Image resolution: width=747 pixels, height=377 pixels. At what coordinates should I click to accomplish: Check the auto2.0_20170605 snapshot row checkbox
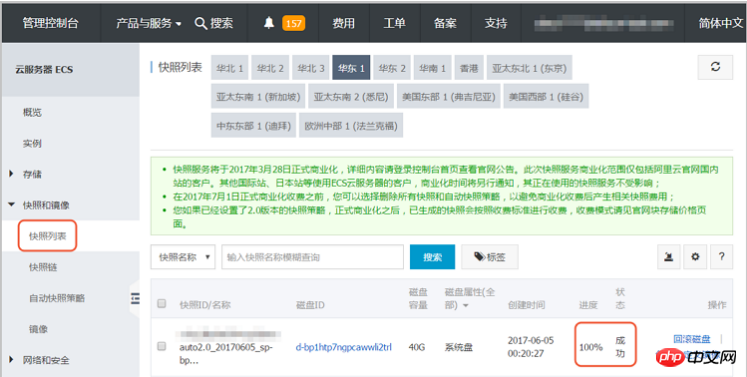(162, 346)
